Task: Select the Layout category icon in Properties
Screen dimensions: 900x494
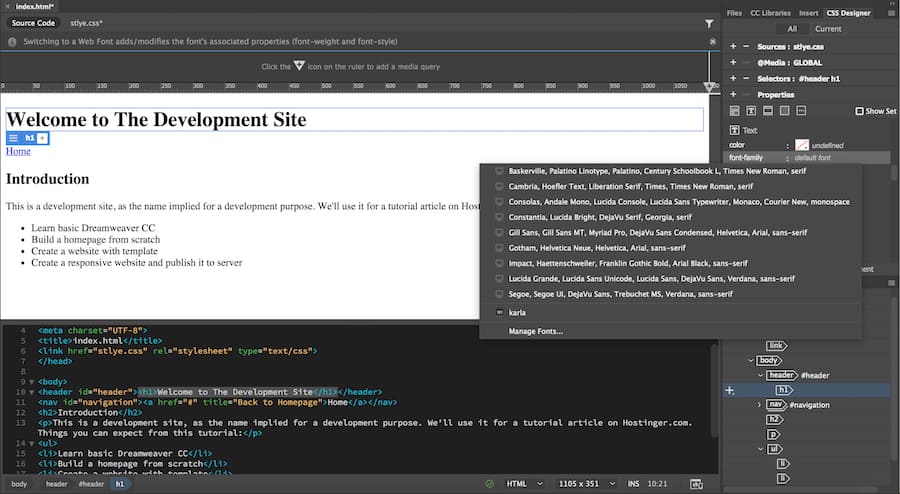Action: pyautogui.click(x=735, y=110)
